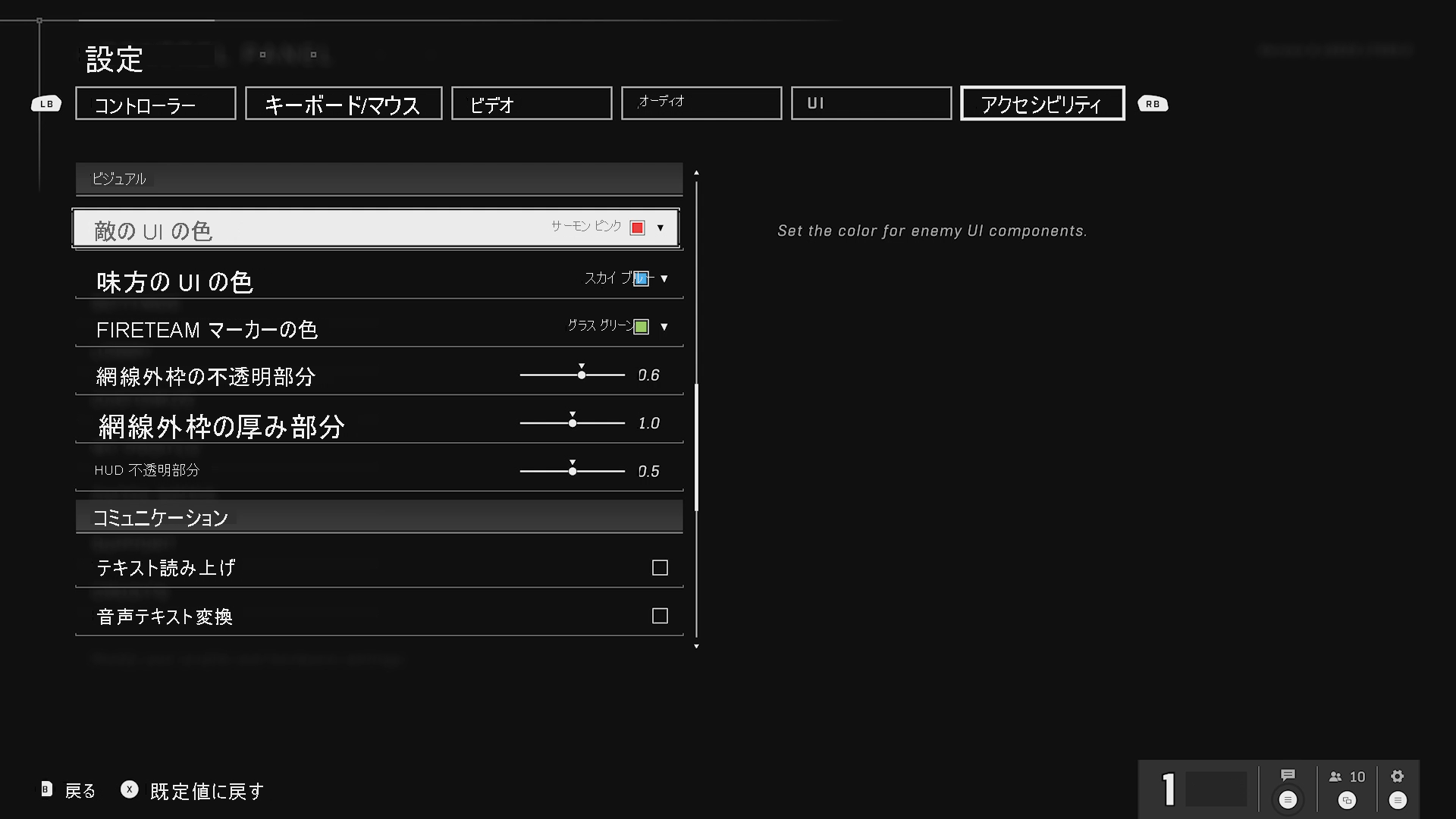Screen dimensions: 1456x819
Task: Select the アクセシビリティ tab
Action: coord(1043,103)
